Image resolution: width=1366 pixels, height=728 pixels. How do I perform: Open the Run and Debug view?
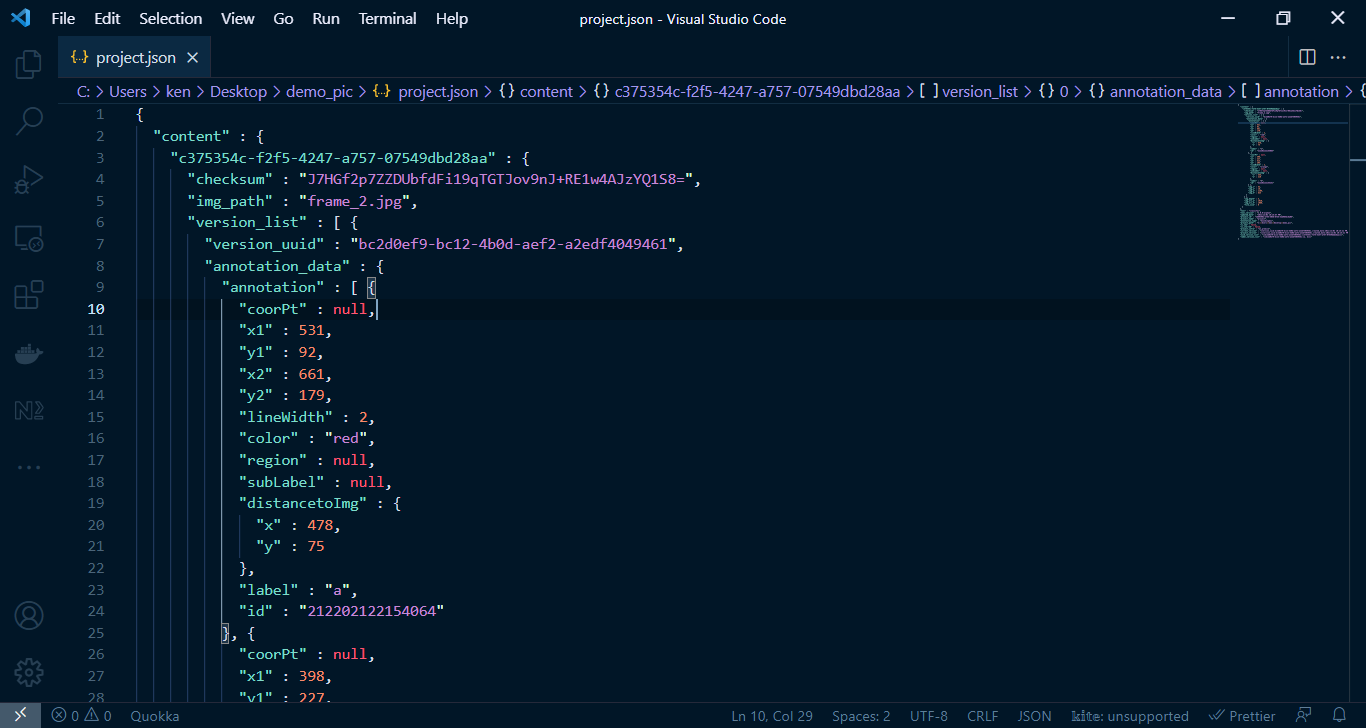(28, 180)
